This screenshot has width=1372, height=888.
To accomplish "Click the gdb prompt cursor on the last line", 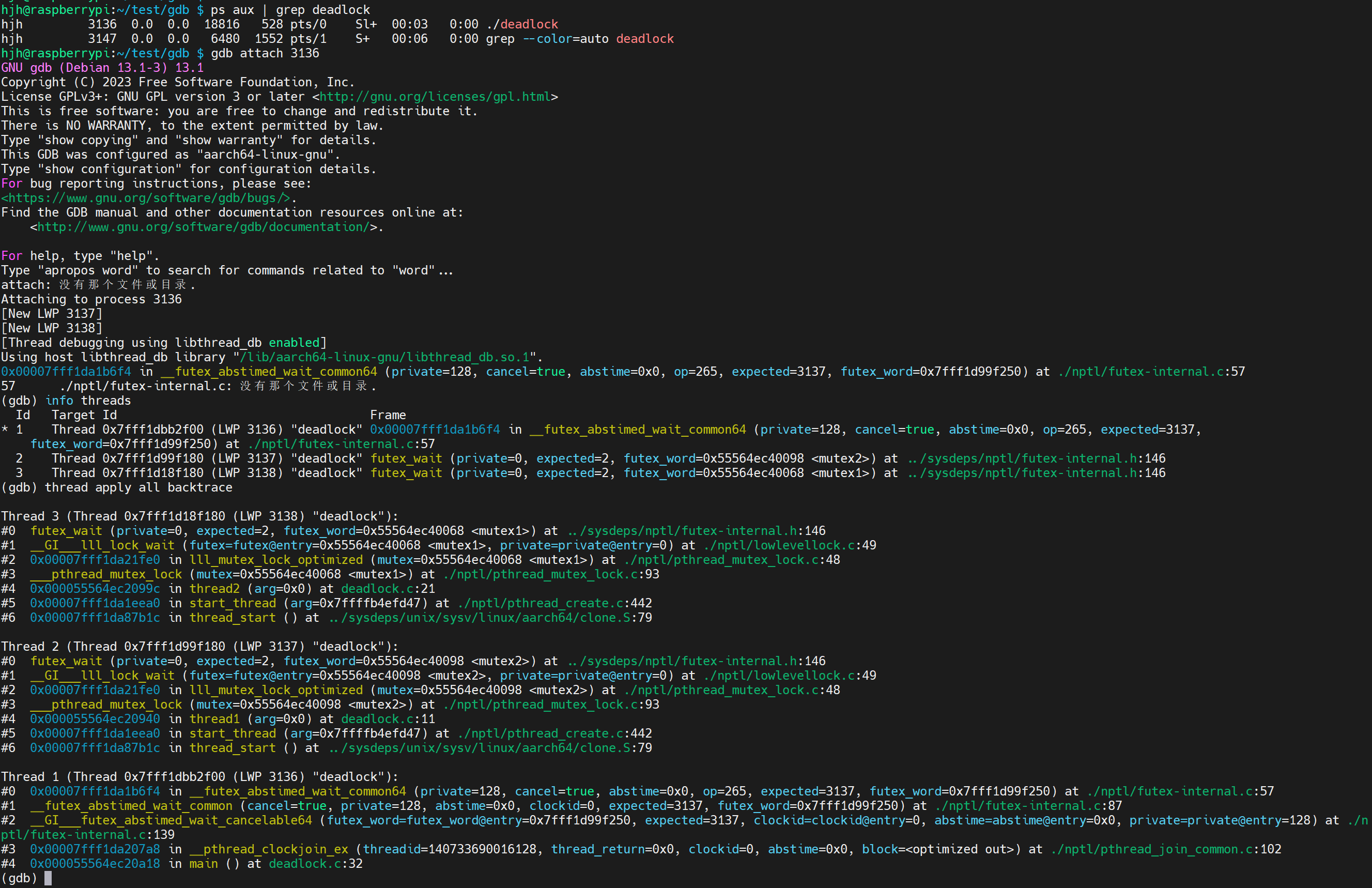I will point(48,878).
